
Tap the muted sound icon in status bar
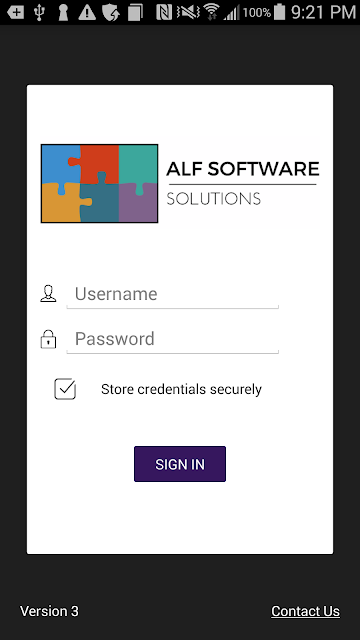click(188, 12)
